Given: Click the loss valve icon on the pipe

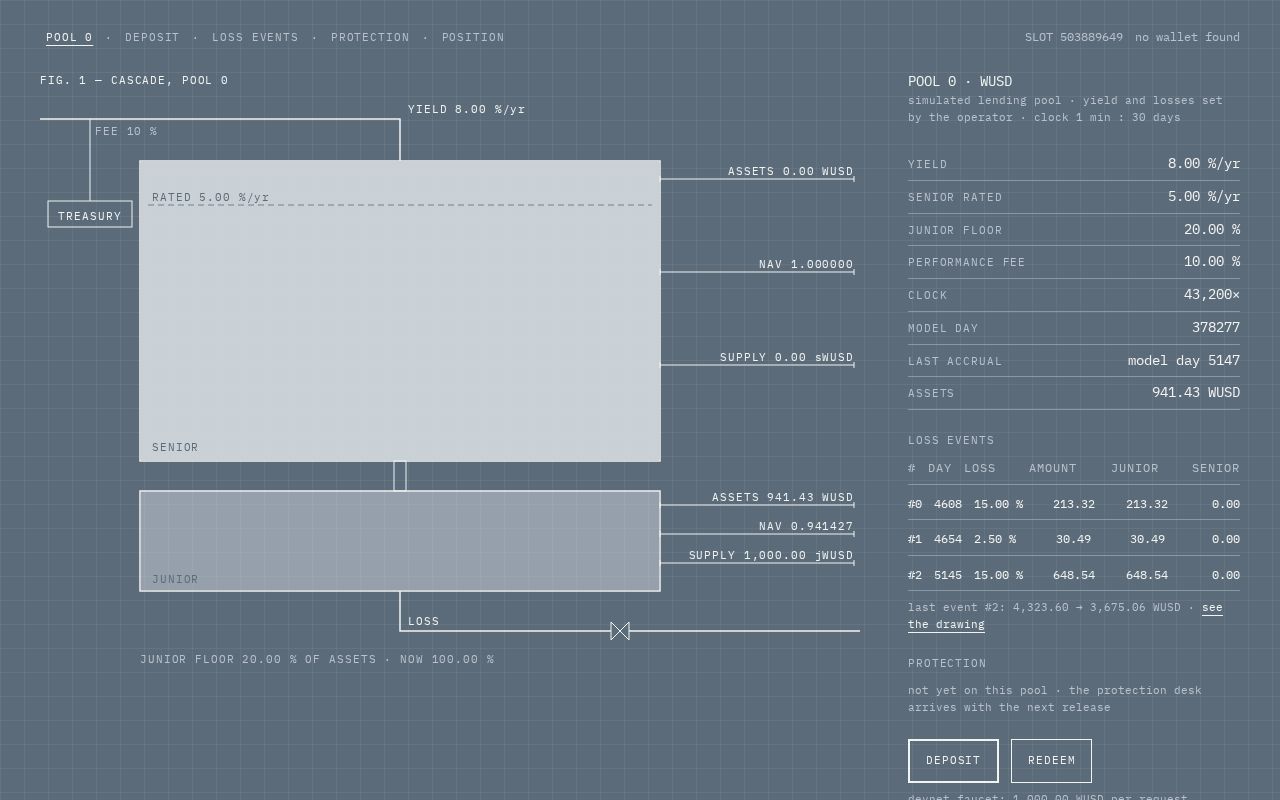Looking at the screenshot, I should (x=620, y=631).
